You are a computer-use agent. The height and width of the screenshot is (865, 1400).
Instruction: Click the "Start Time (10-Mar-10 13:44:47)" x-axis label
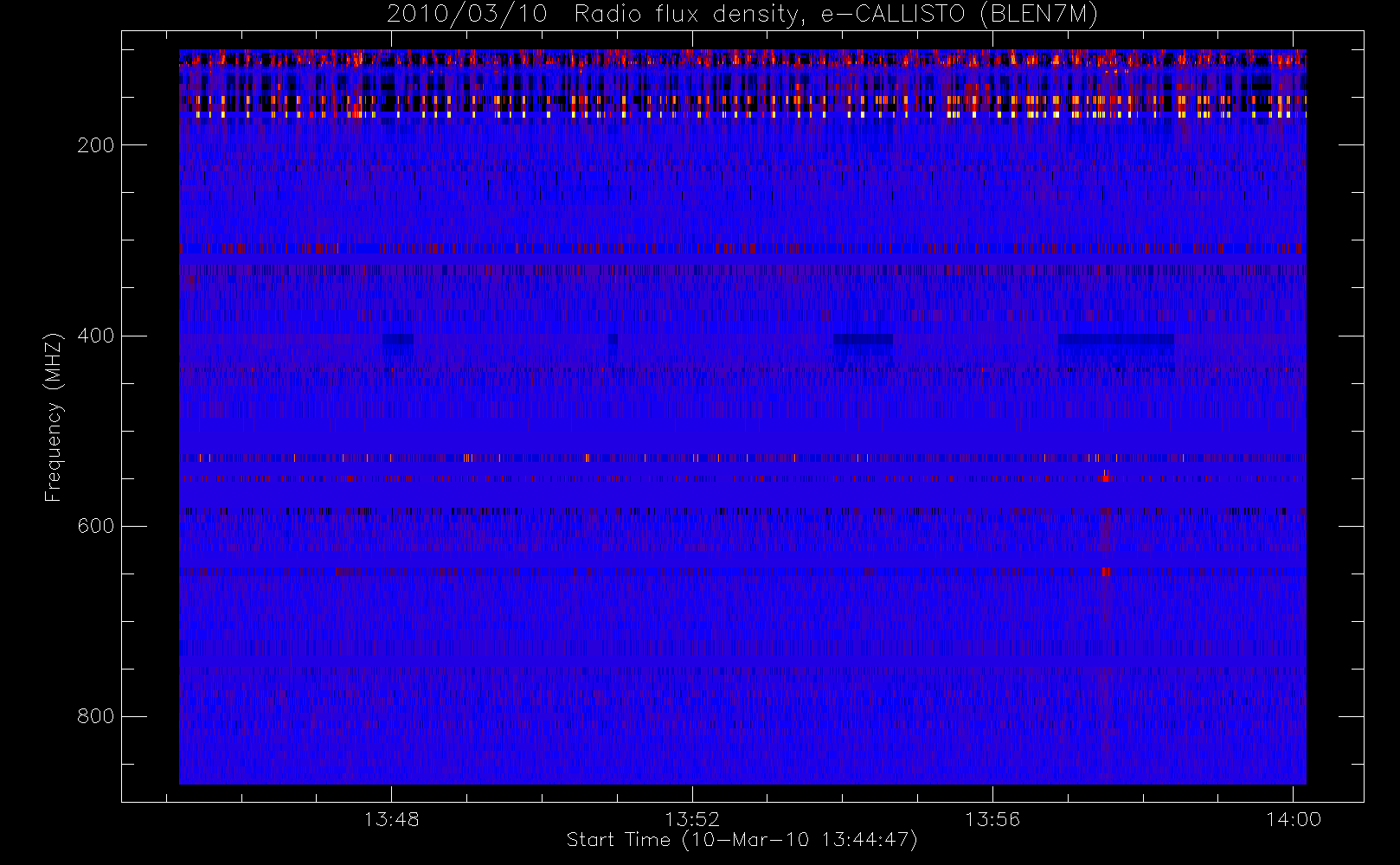coord(742,840)
